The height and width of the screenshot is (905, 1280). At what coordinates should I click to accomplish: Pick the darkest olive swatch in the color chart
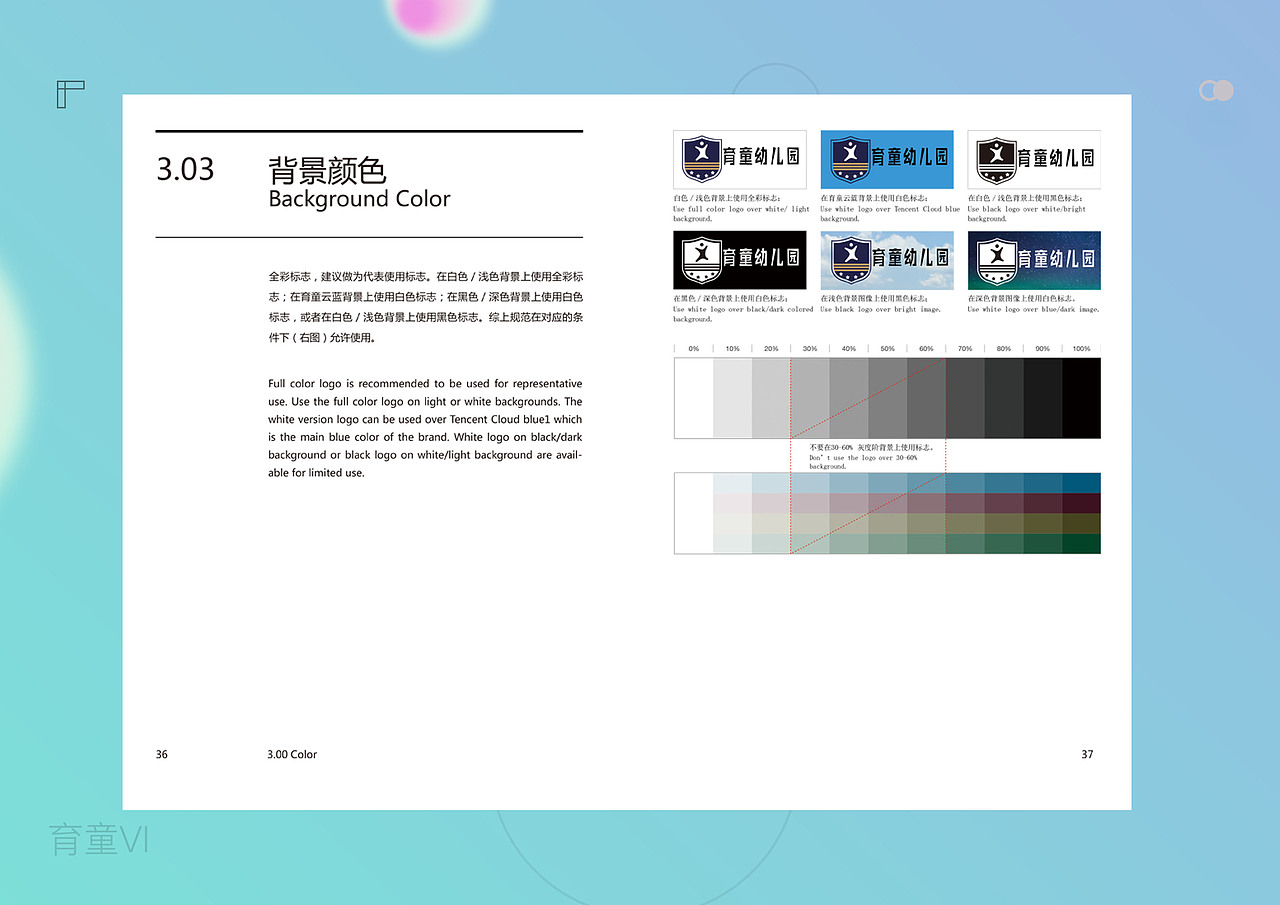(x=1081, y=523)
